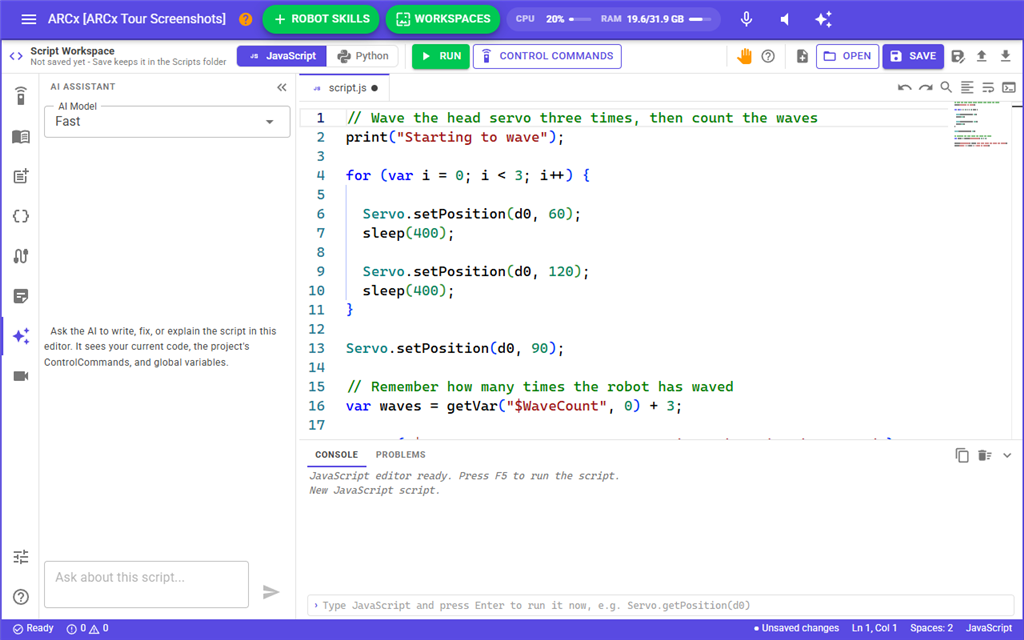The height and width of the screenshot is (640, 1024).
Task: Click the Ready status indicator
Action: point(33,628)
